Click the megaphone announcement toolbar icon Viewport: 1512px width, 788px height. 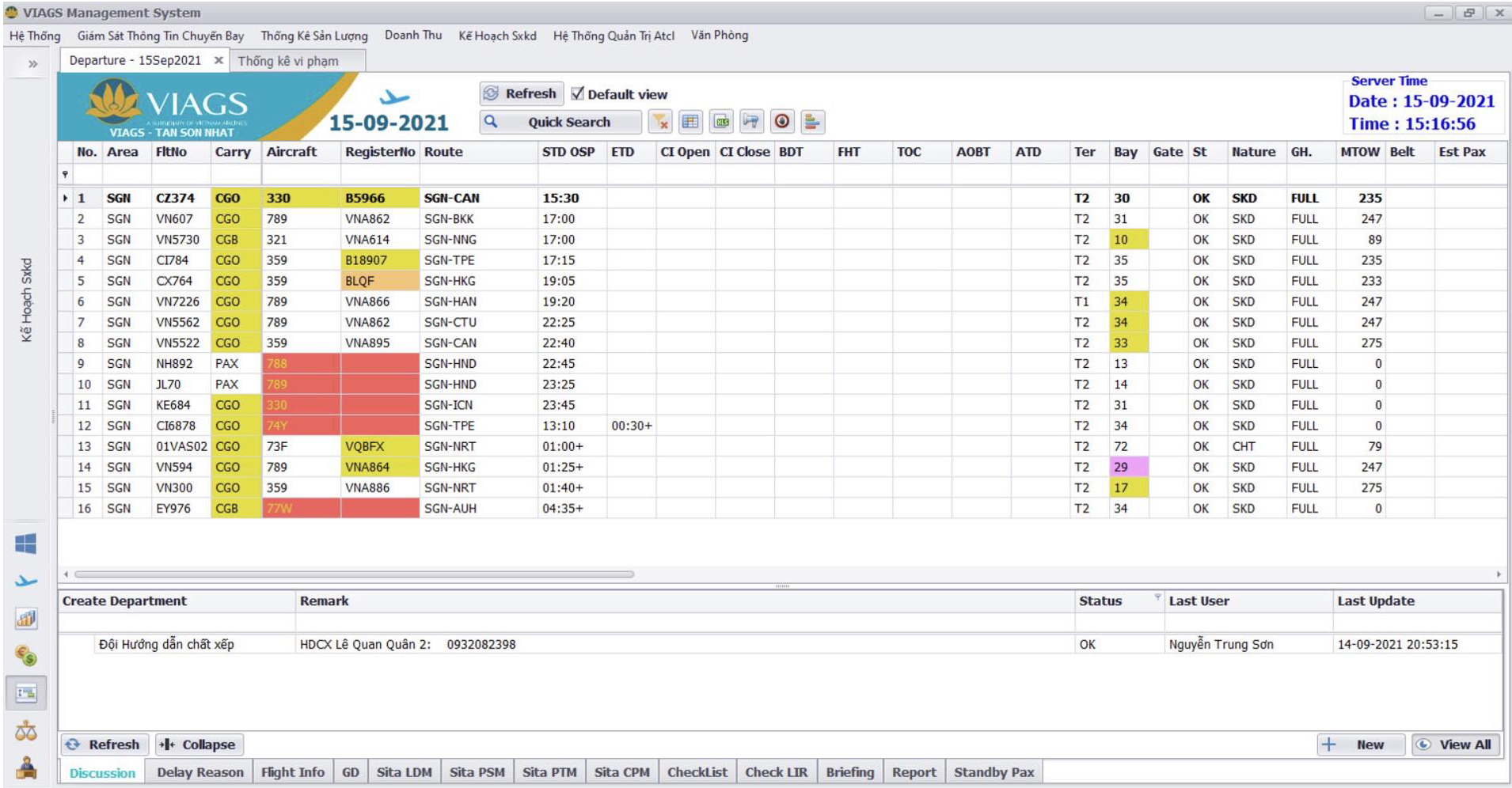[751, 122]
